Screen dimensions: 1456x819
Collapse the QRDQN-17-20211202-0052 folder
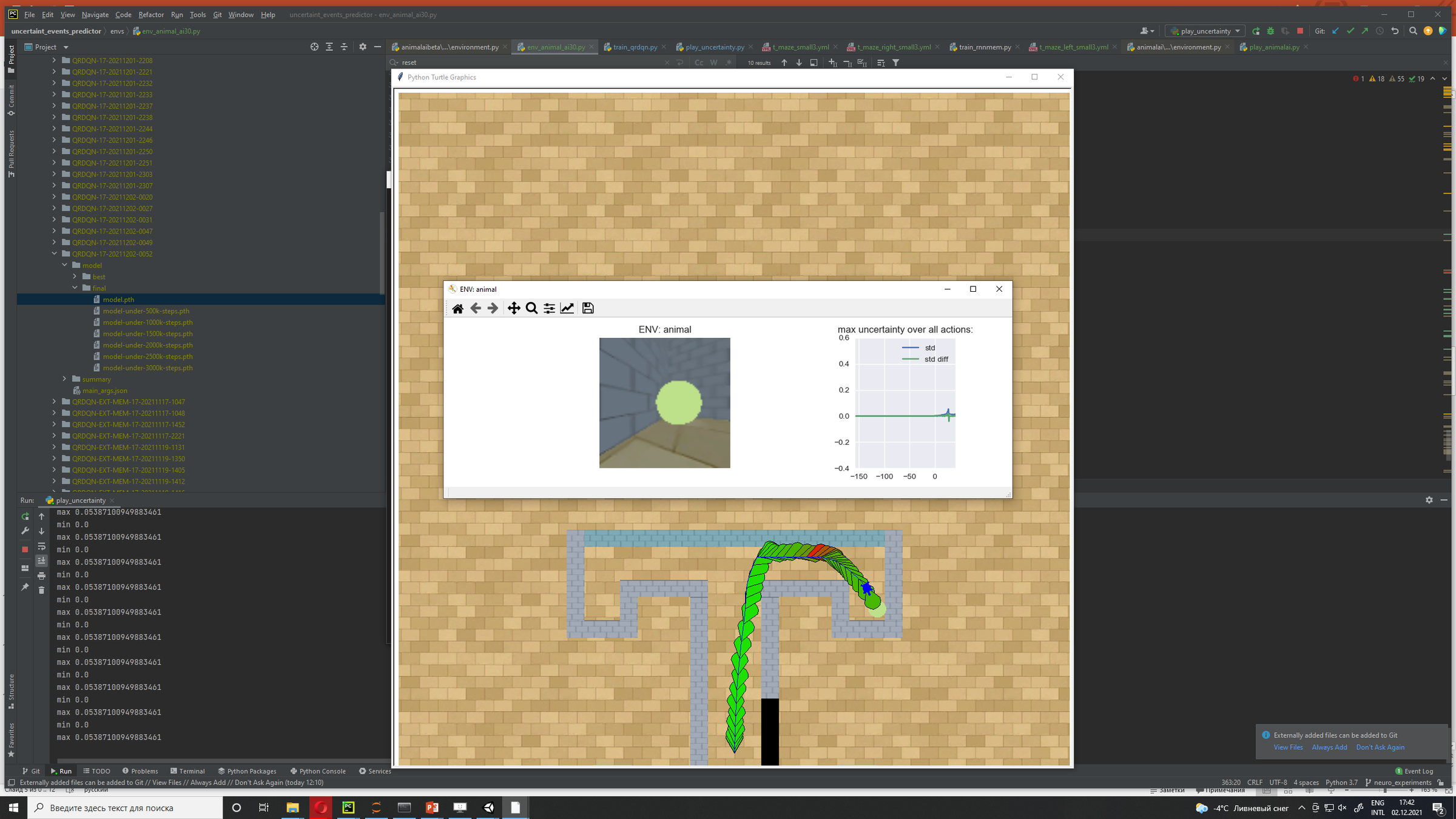pos(55,254)
